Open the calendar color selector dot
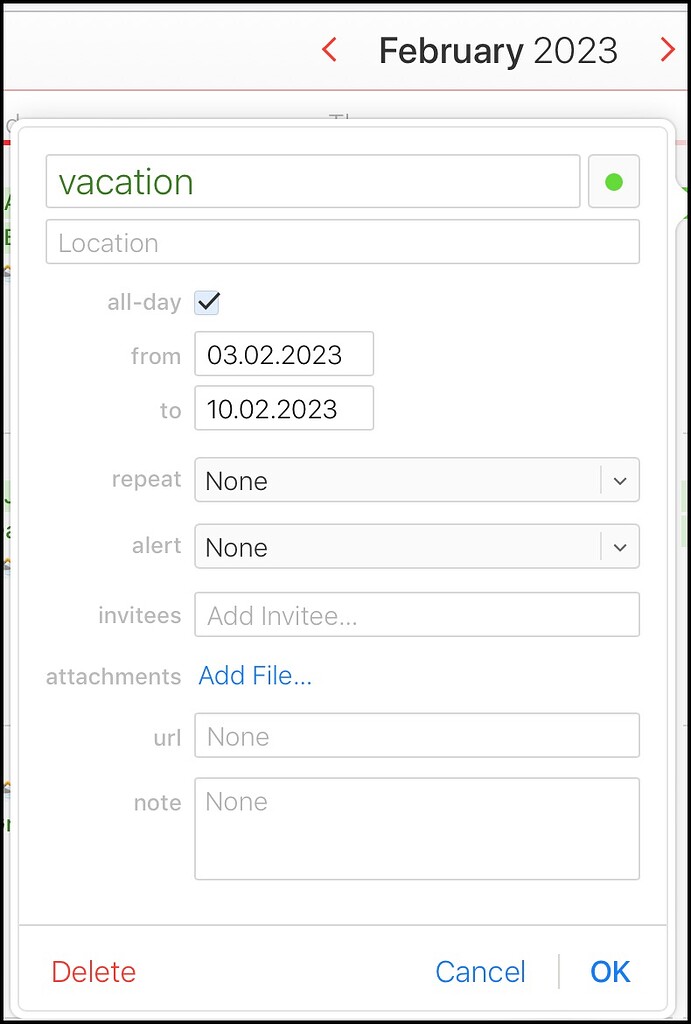Viewport: 691px width, 1024px height. 613,181
